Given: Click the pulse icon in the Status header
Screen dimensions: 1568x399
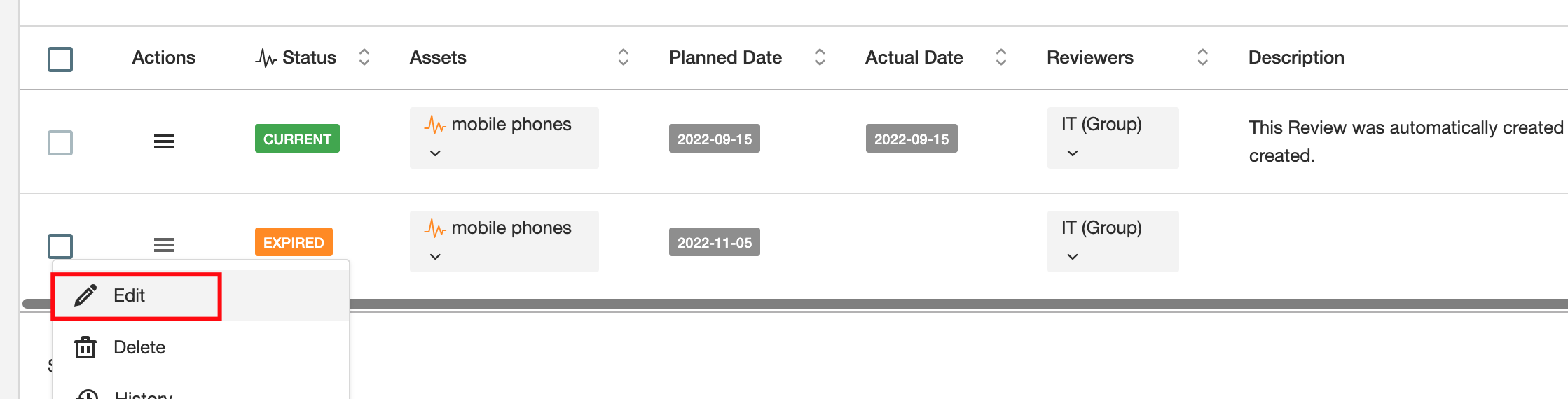Looking at the screenshot, I should [x=266, y=58].
